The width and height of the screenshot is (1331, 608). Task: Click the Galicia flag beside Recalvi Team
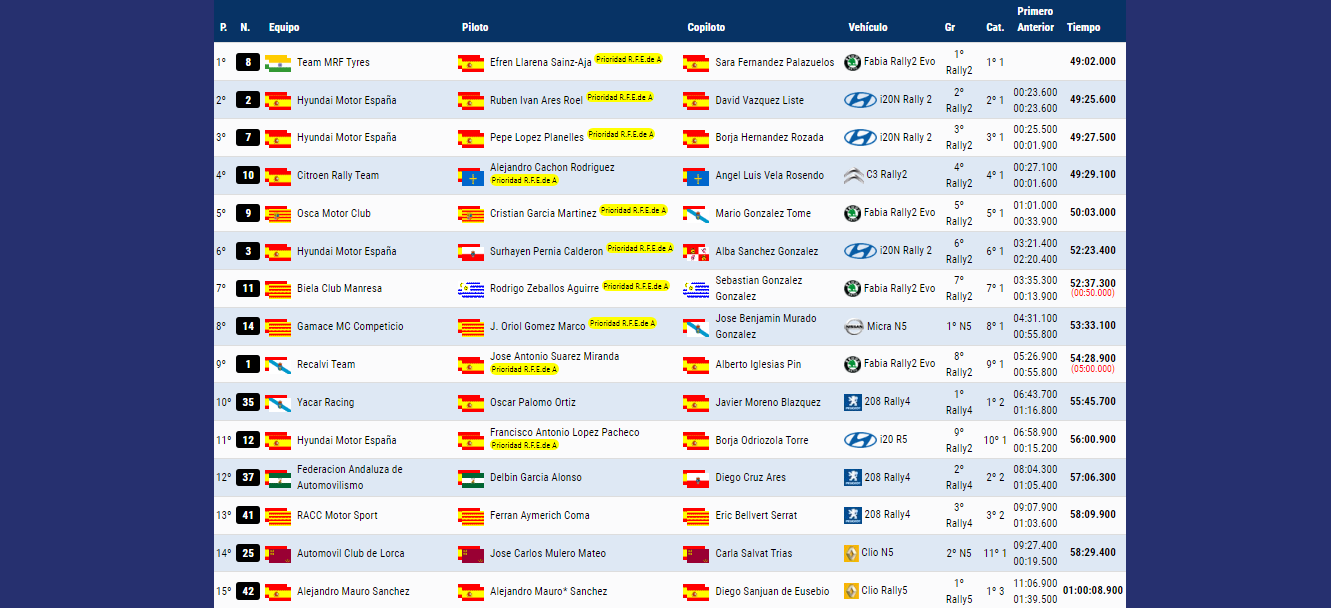click(278, 364)
